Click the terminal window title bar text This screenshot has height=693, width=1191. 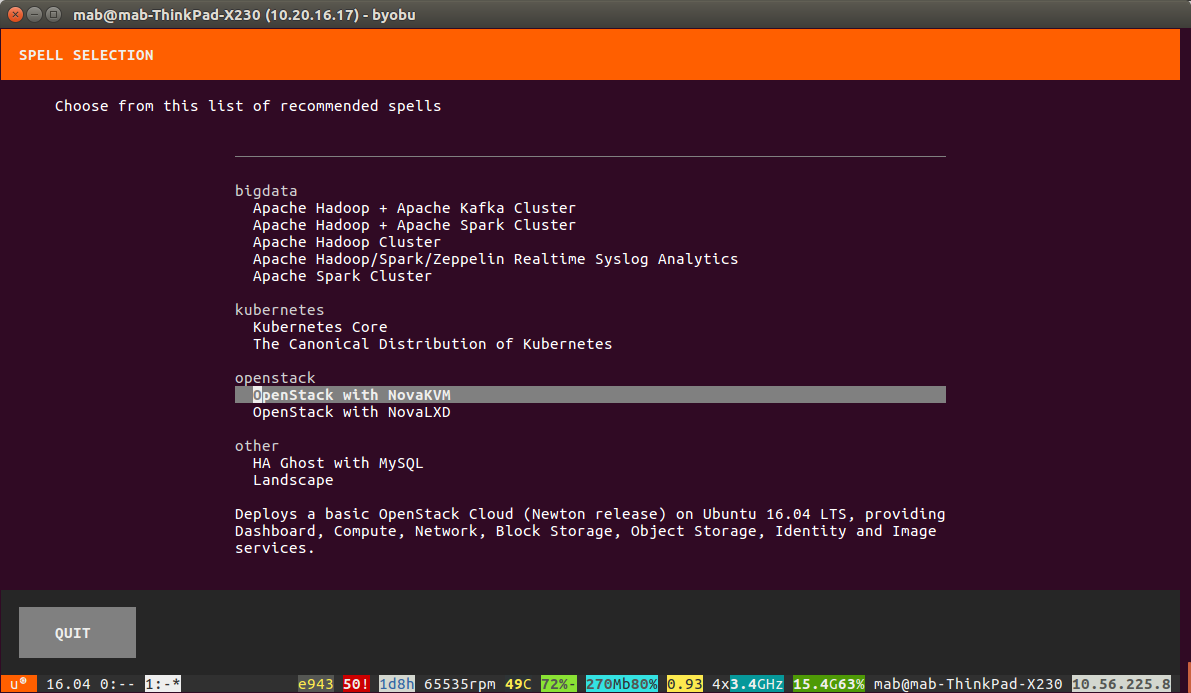tap(244, 14)
